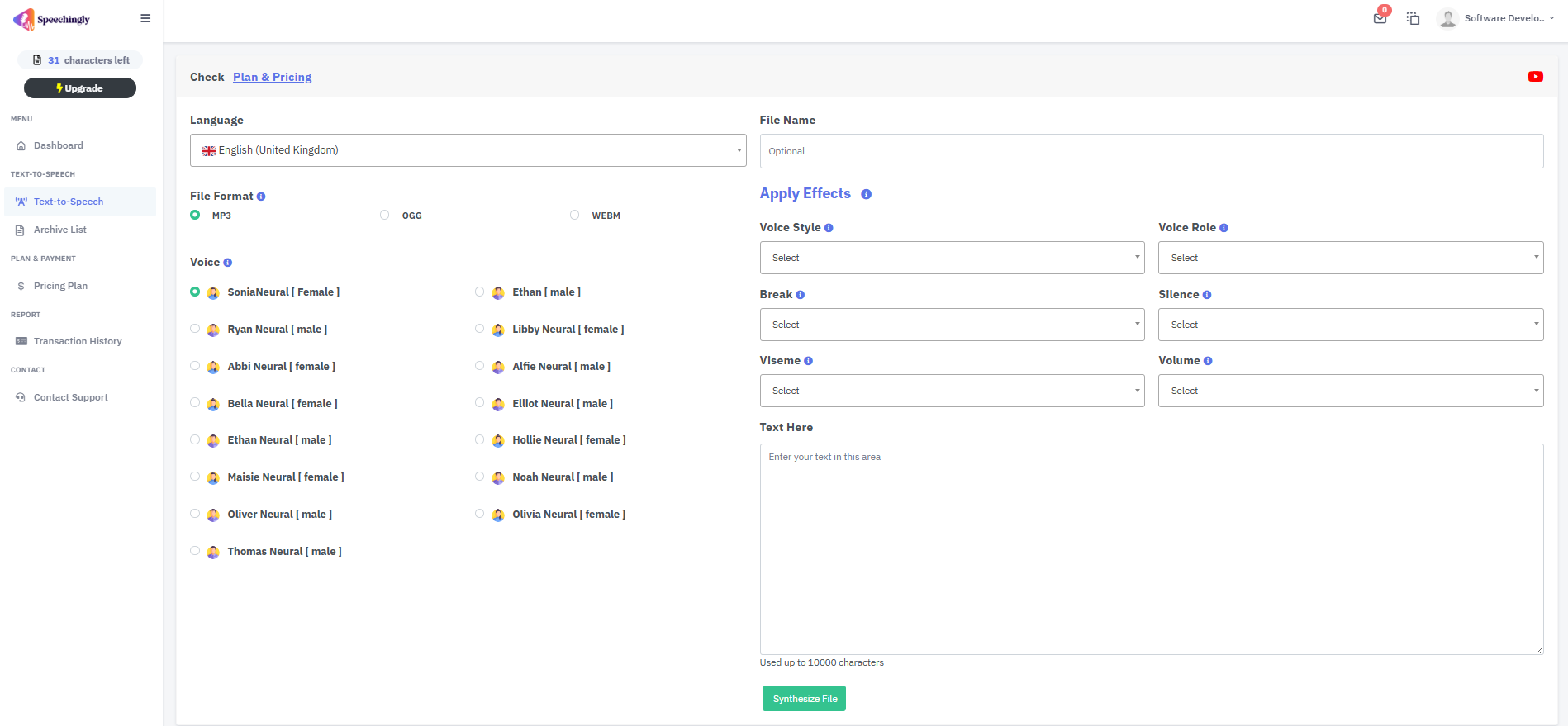The image size is (1568, 726).
Task: Click the File Format info icon
Action: pyautogui.click(x=261, y=197)
